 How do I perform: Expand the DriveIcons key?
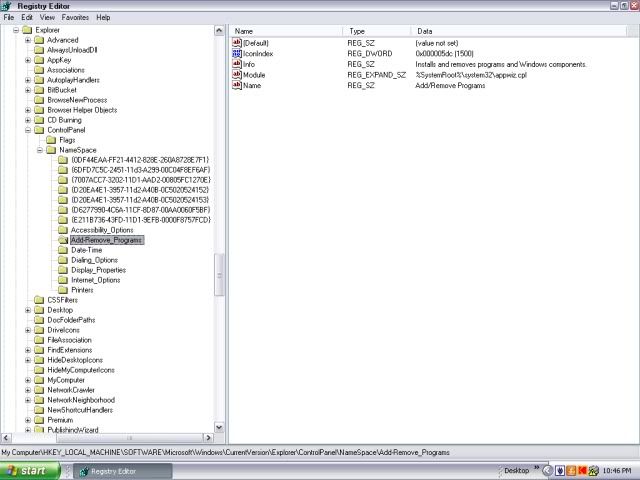coord(28,330)
